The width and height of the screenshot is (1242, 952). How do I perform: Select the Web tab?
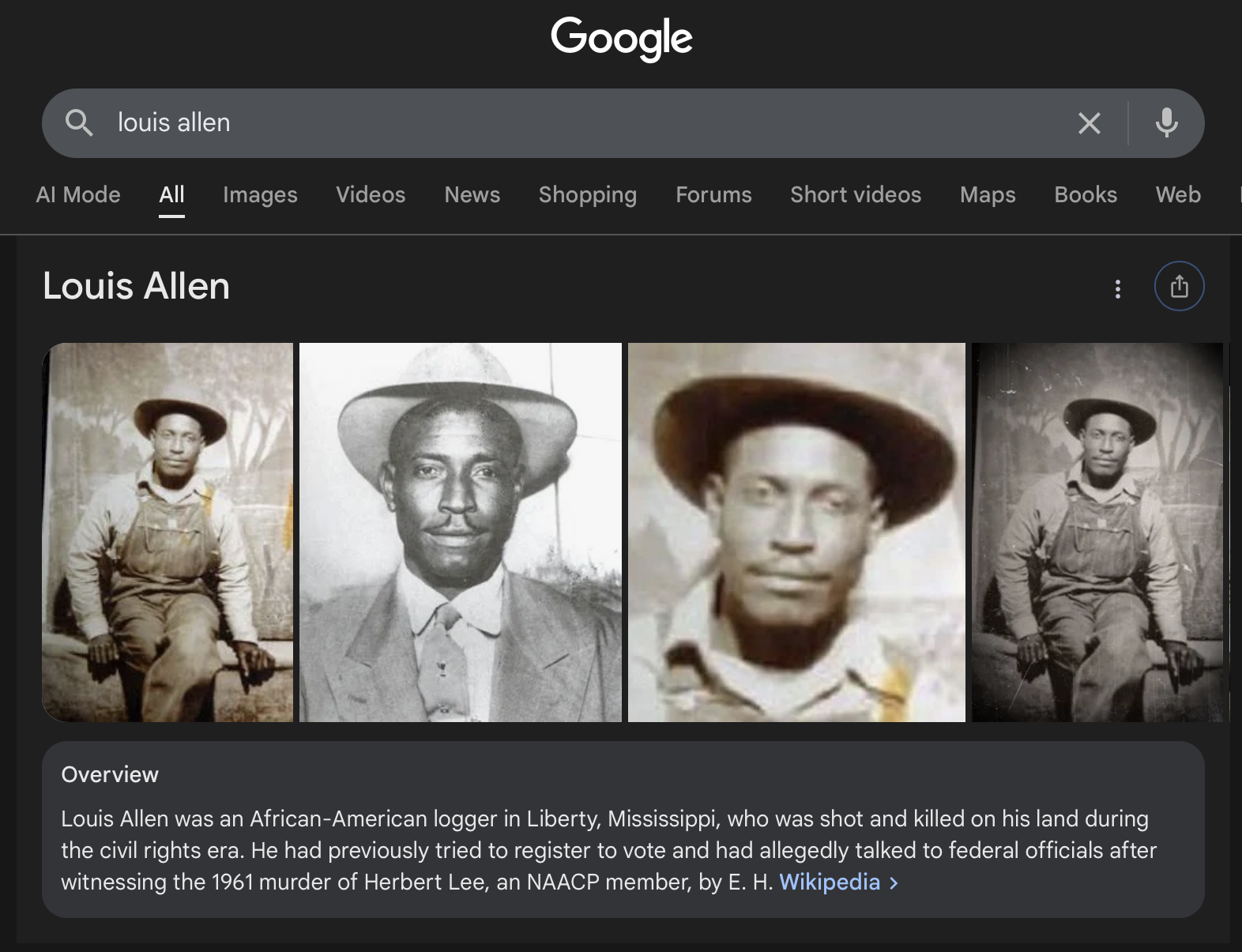click(x=1178, y=194)
